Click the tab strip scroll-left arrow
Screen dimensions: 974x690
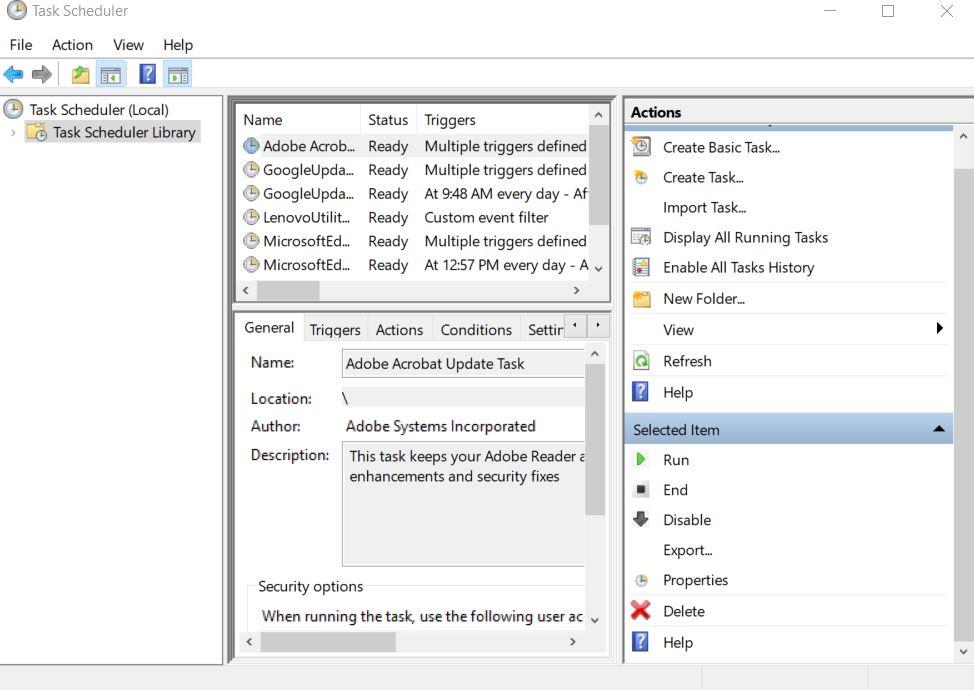[x=575, y=325]
